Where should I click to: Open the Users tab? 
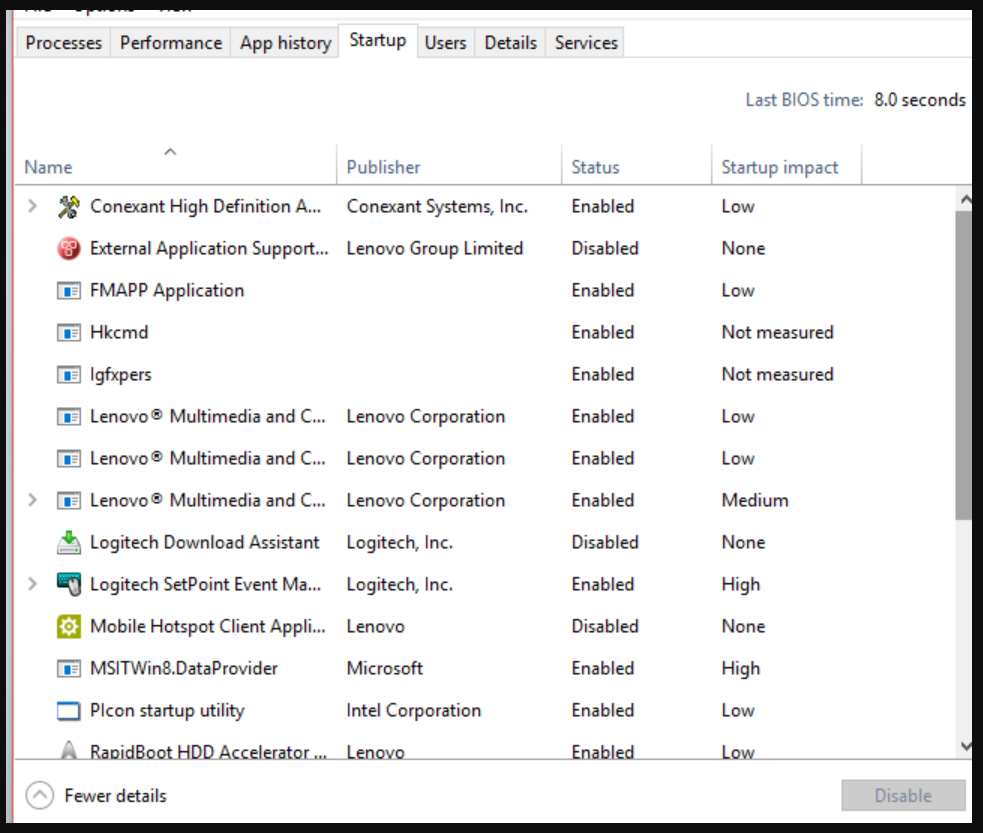tap(445, 43)
